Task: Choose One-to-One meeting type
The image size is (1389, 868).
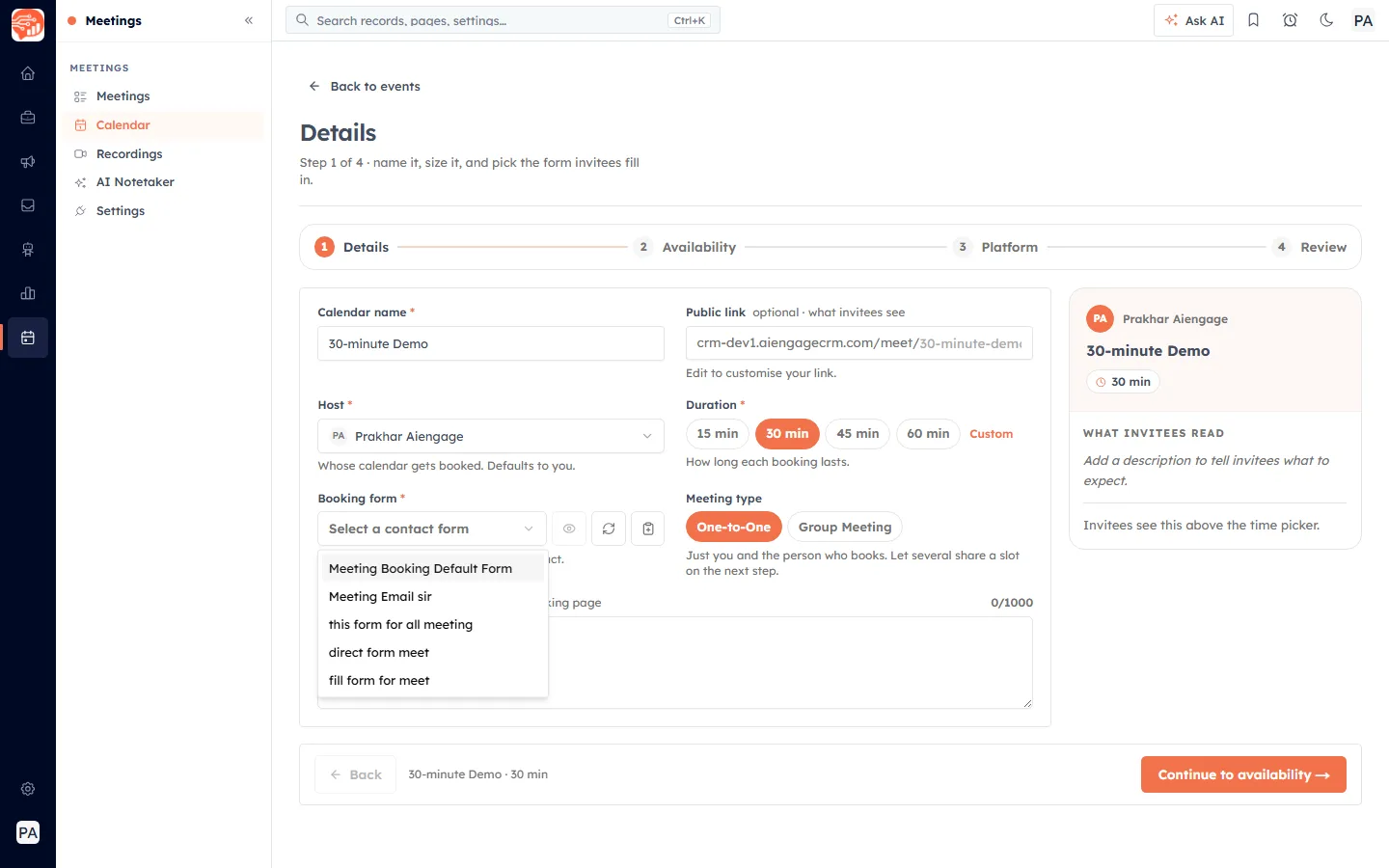Action: [734, 527]
